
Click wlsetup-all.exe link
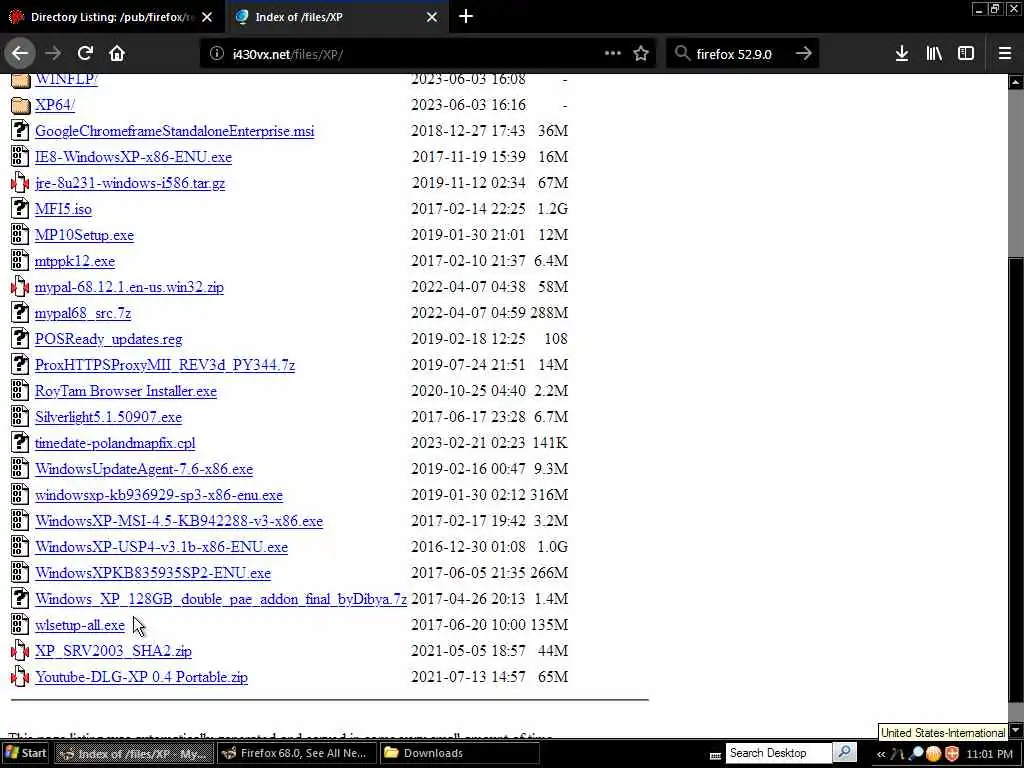(80, 625)
